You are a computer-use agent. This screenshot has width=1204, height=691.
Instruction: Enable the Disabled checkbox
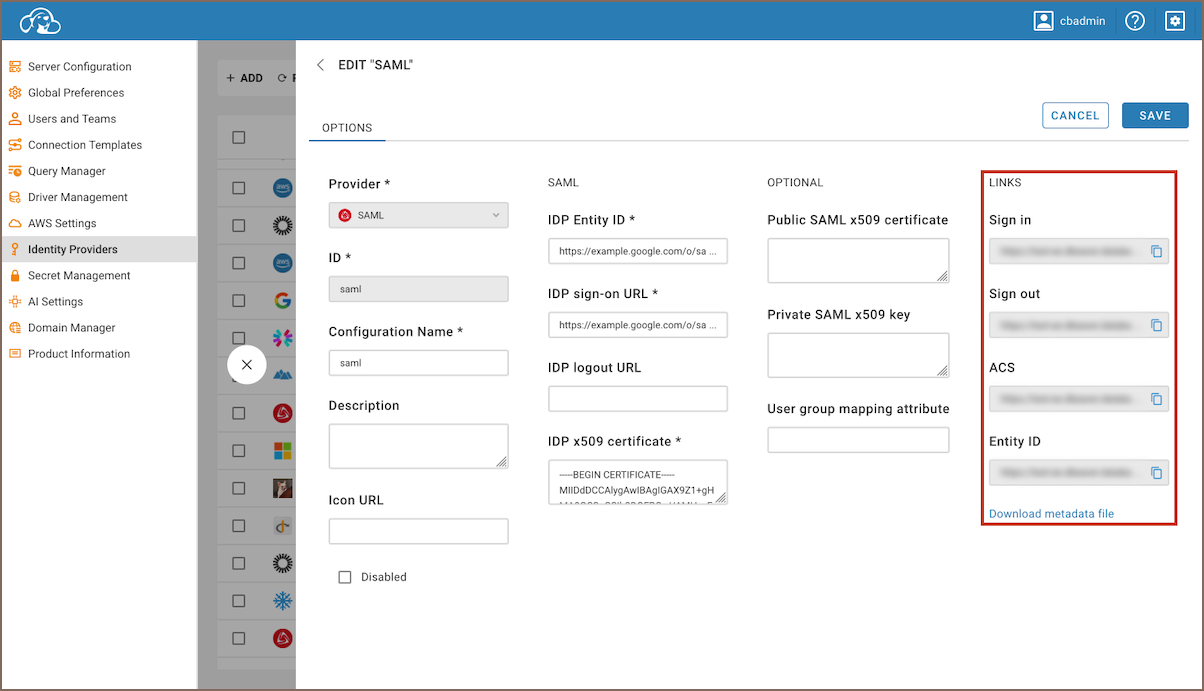coord(345,577)
